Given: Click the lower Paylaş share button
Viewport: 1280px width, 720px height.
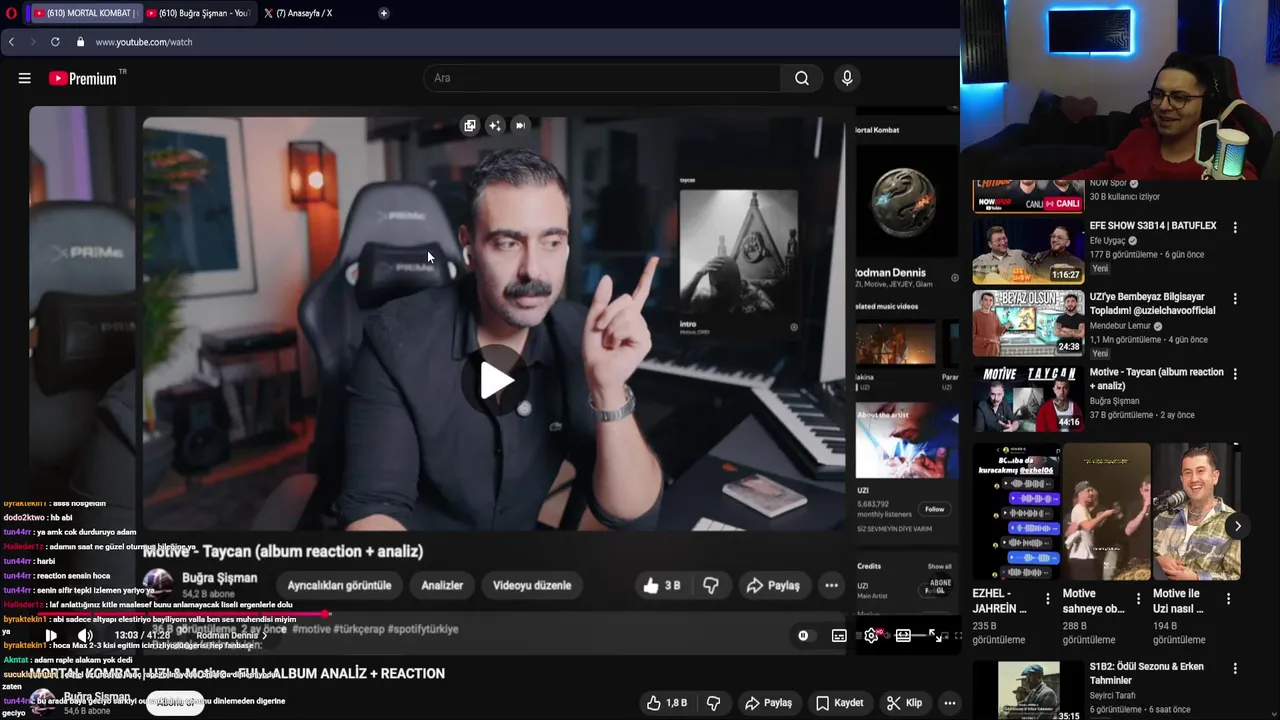Looking at the screenshot, I should point(768,703).
